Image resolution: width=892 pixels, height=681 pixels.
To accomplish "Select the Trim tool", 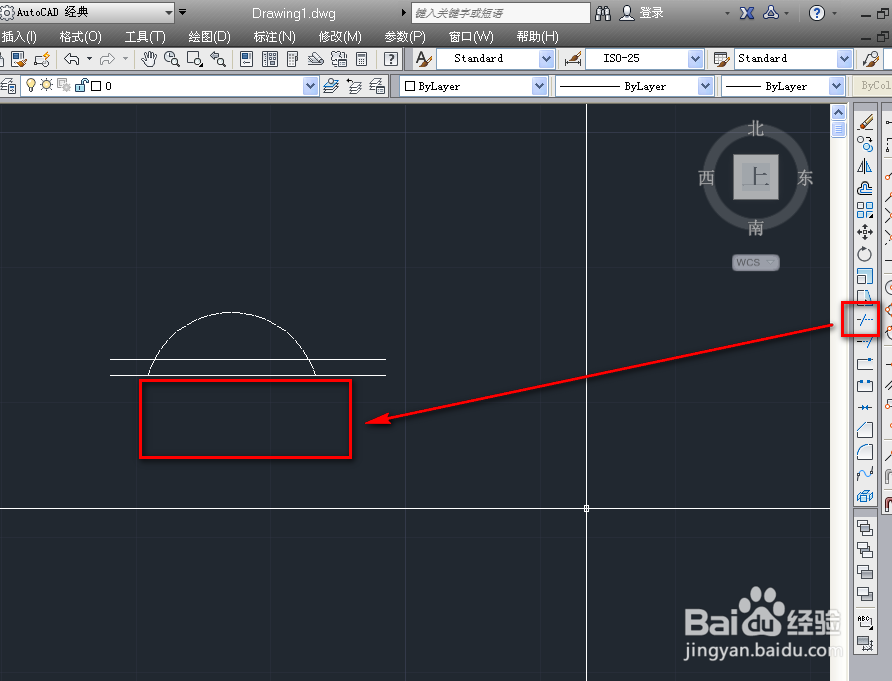I will 865,320.
